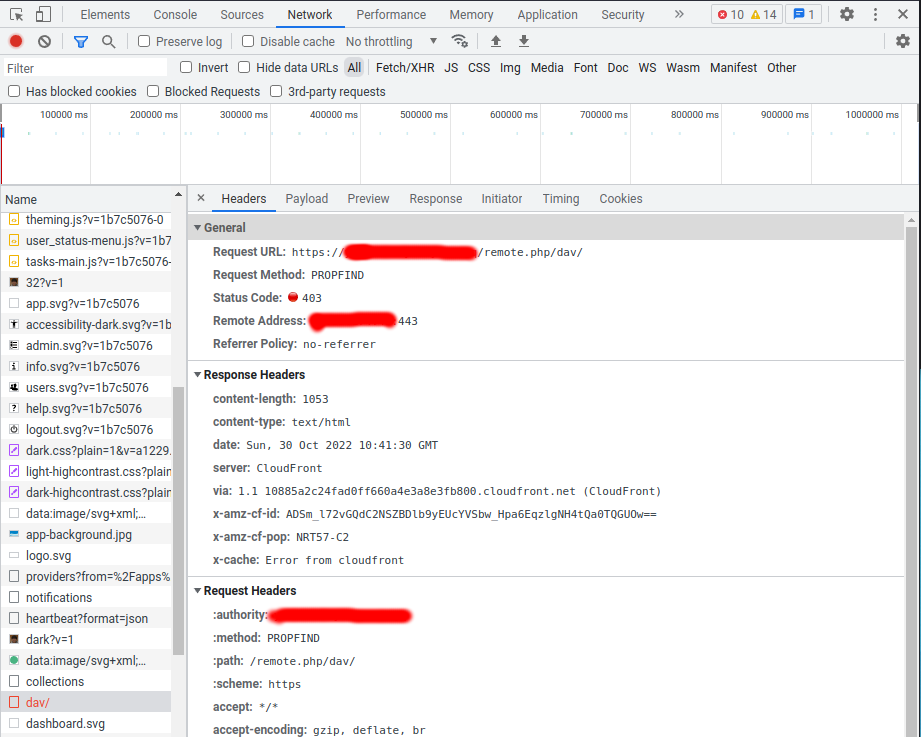Viewport: 921px width, 737px height.
Task: Open the Initiator tab
Action: point(502,198)
